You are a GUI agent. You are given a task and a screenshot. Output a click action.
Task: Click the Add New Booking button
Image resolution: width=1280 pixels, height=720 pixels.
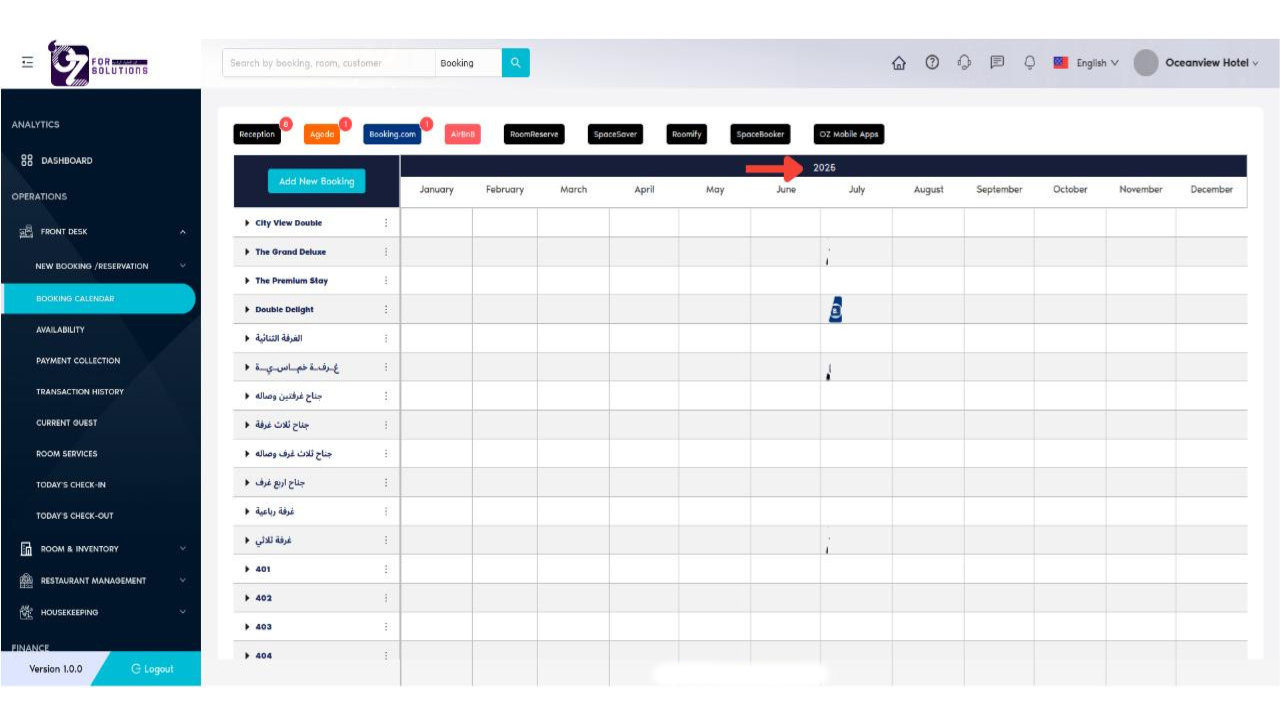click(316, 181)
